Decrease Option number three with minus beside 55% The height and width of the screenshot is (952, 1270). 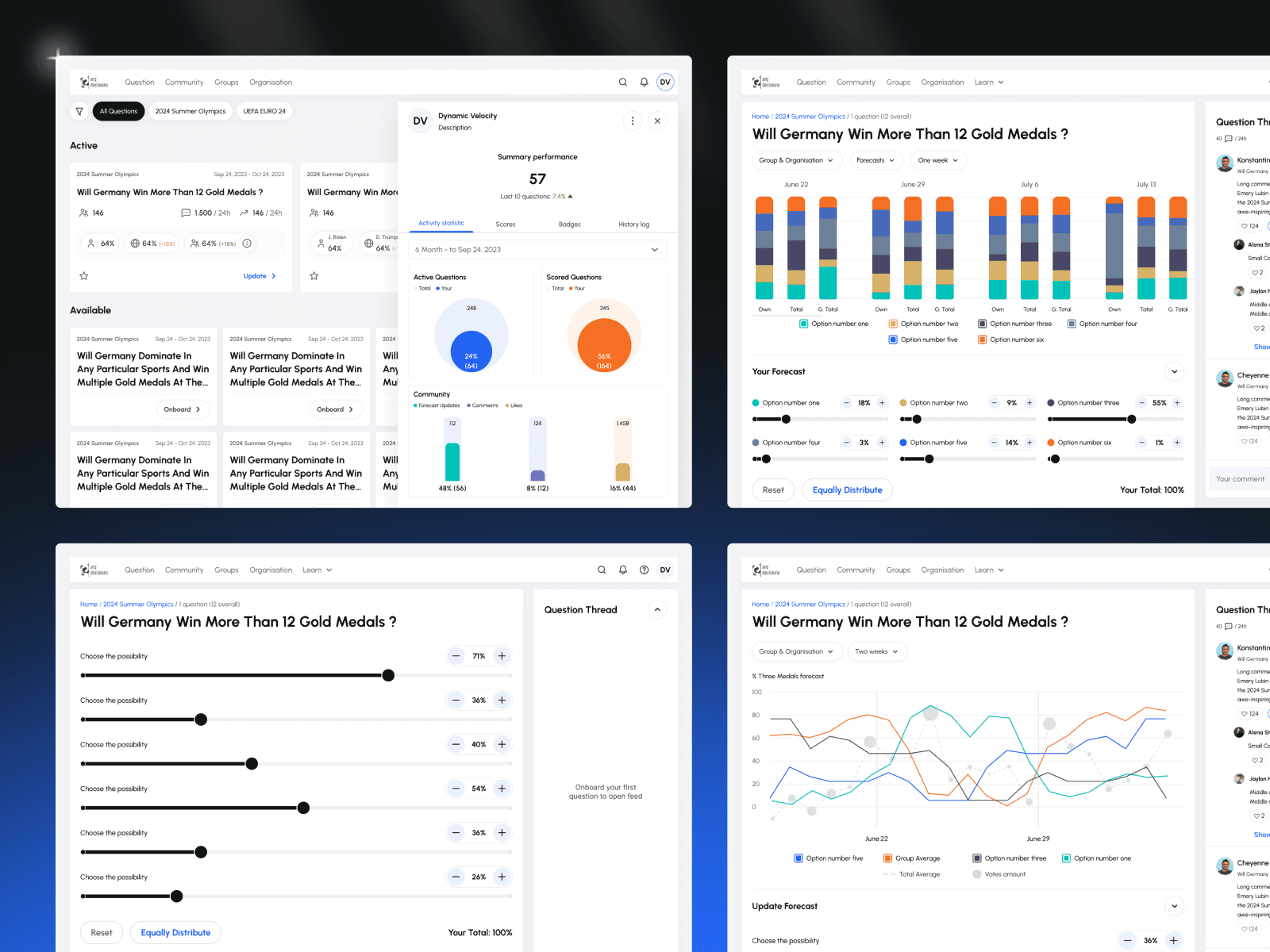point(1142,403)
